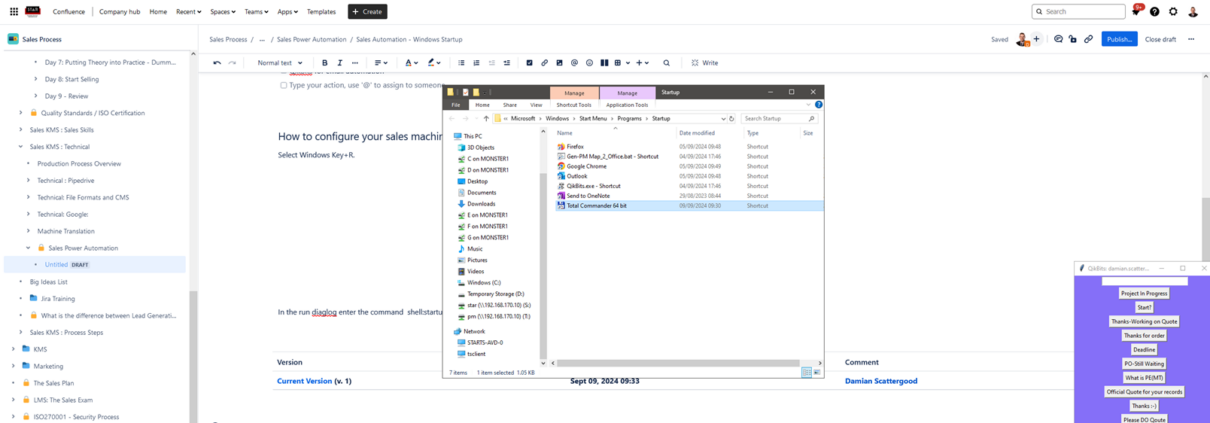Indent the current list item

click(x=507, y=63)
